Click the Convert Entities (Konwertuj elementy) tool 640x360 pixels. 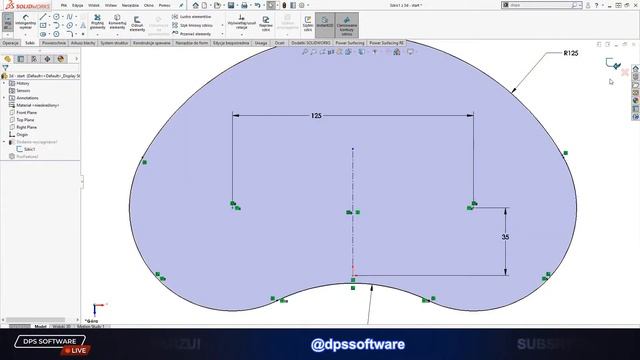(x=117, y=22)
